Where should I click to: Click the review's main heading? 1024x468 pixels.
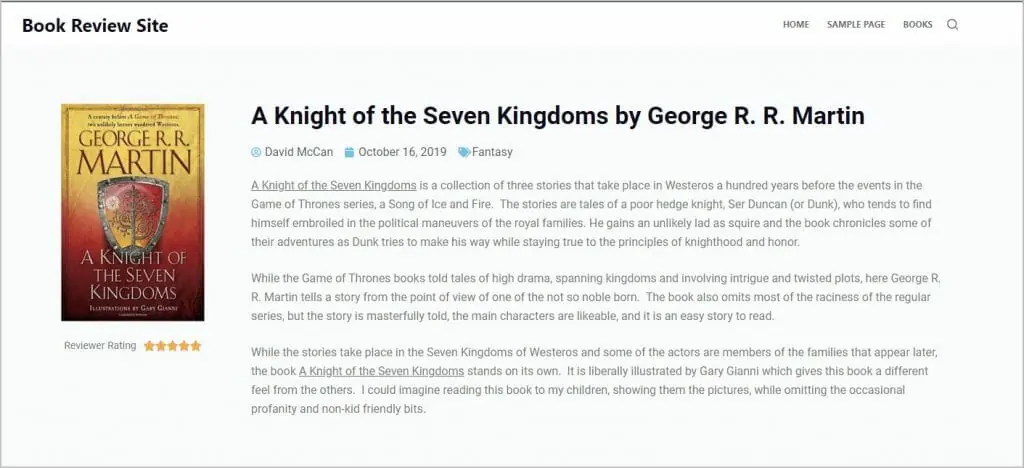pyautogui.click(x=557, y=116)
